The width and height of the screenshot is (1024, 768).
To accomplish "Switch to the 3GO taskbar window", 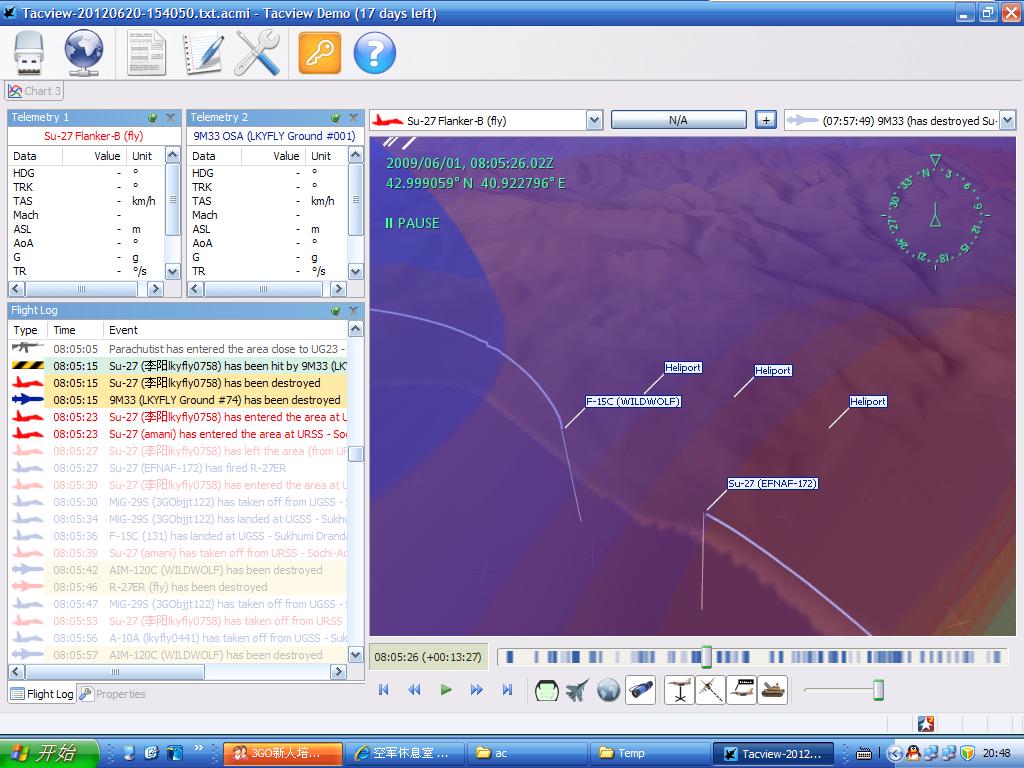I will (283, 753).
